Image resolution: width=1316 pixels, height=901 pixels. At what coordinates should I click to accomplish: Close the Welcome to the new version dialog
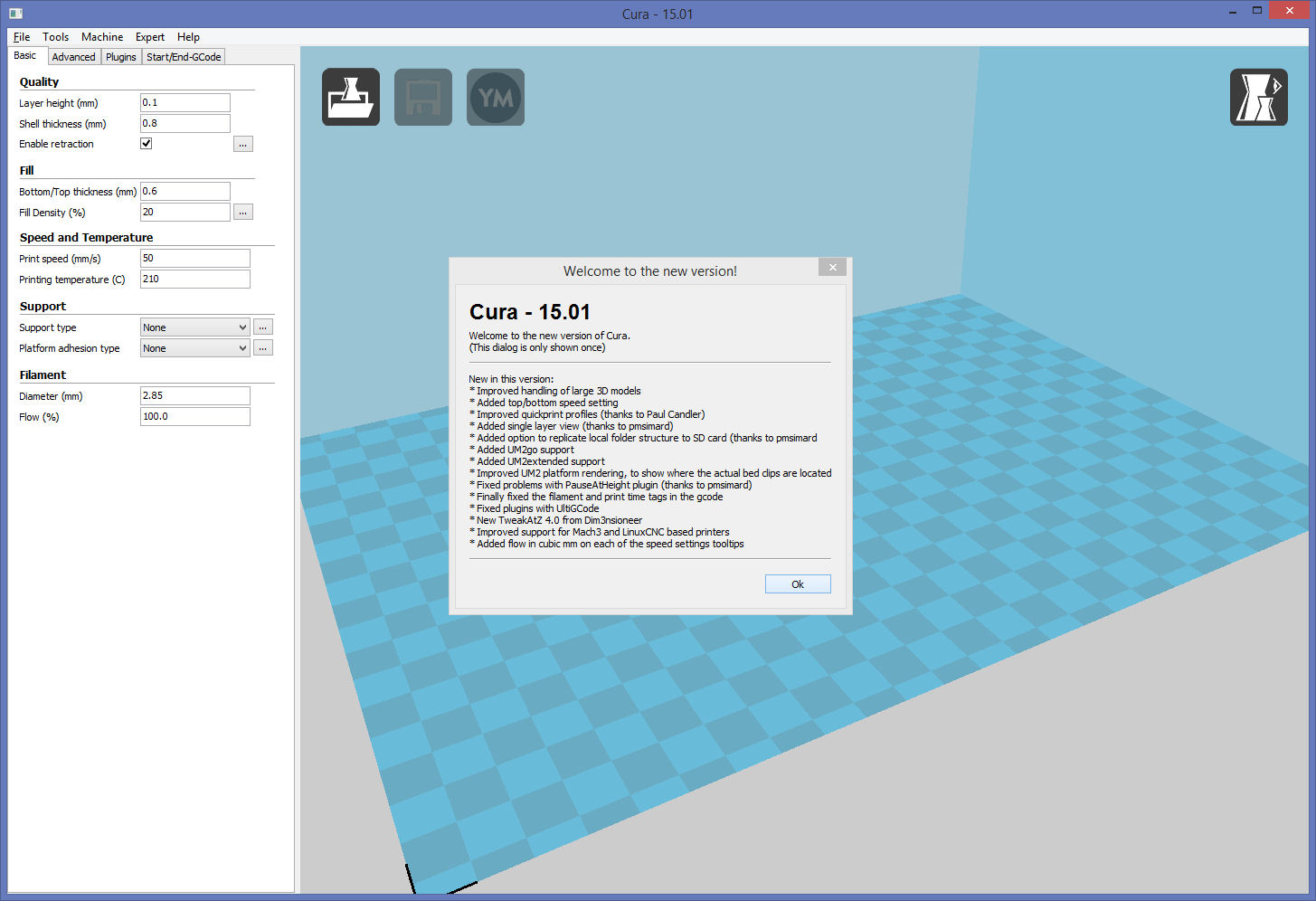click(833, 267)
